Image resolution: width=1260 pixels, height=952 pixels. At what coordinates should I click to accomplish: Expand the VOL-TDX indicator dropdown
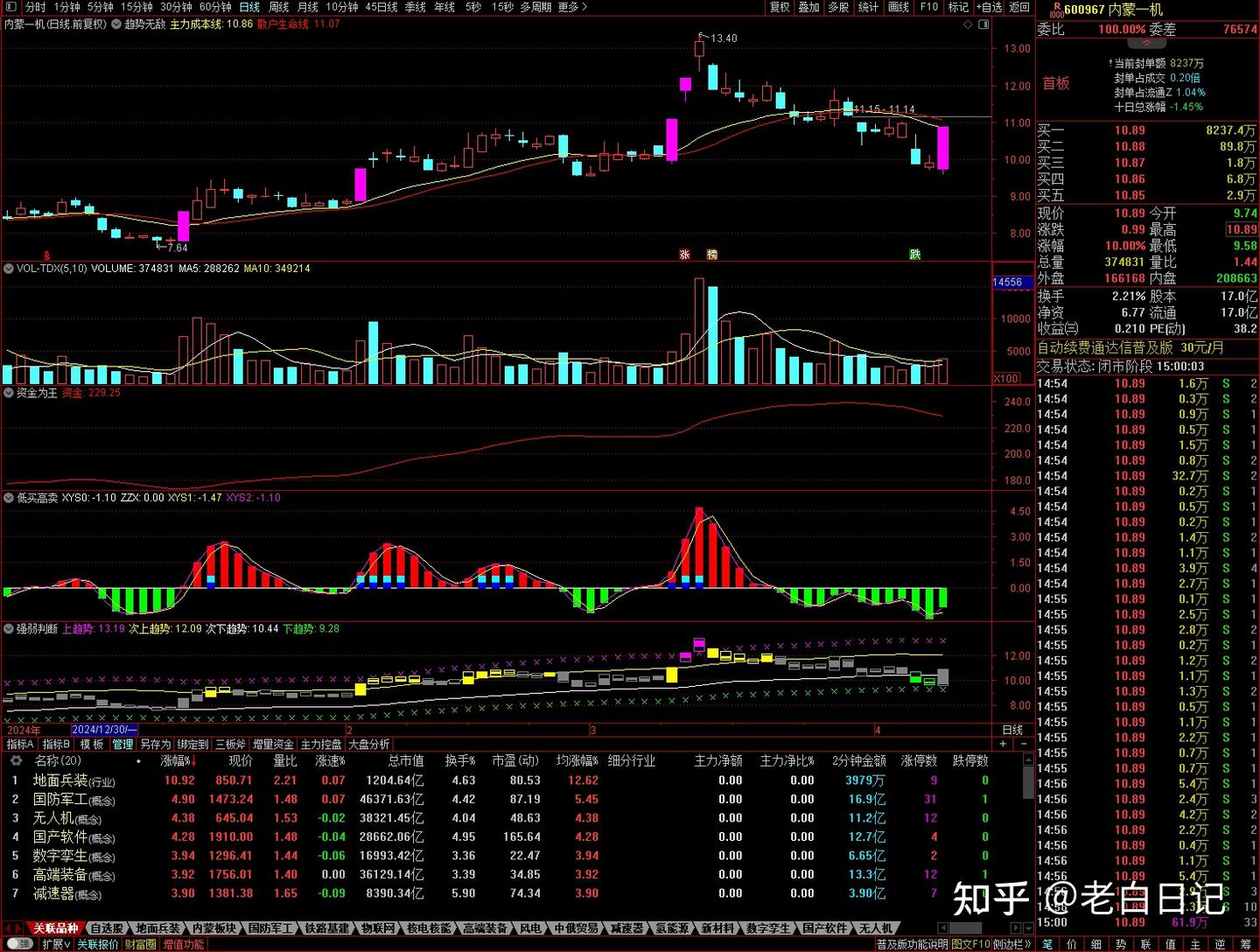[9, 269]
